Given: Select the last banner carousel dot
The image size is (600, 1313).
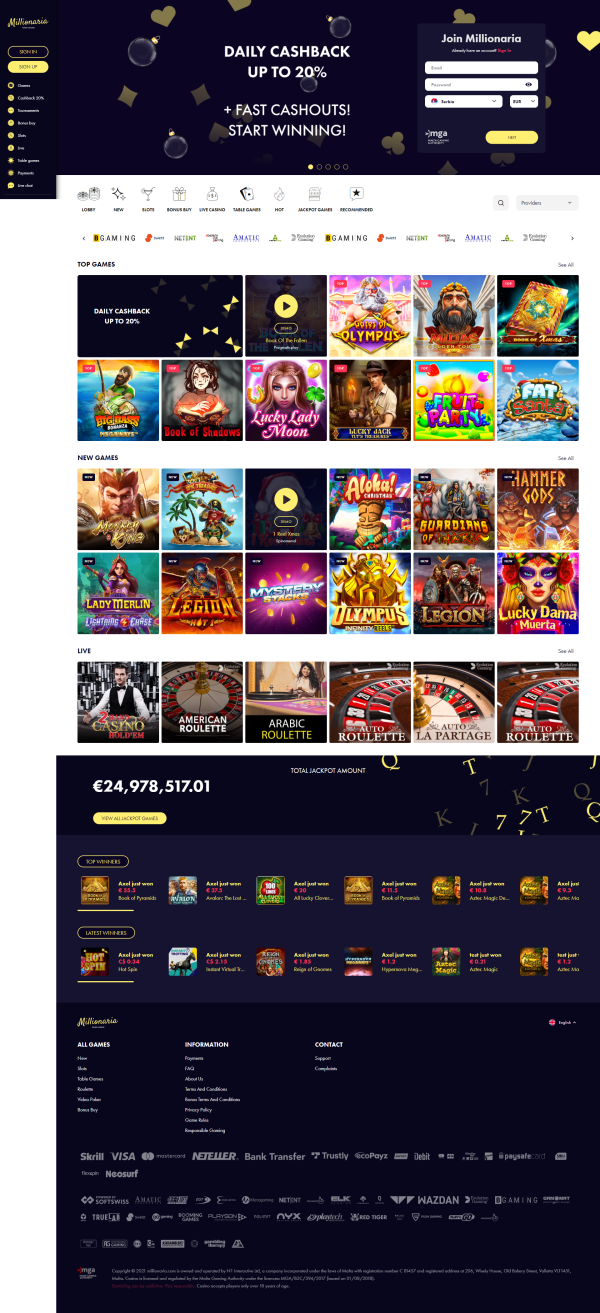Looking at the screenshot, I should (x=345, y=166).
